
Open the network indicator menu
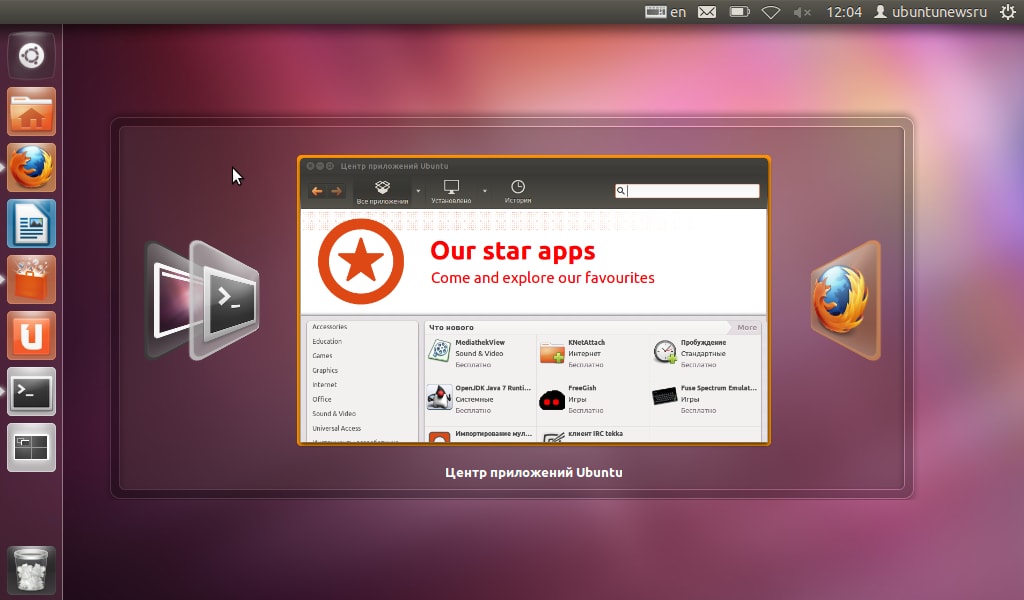[771, 12]
